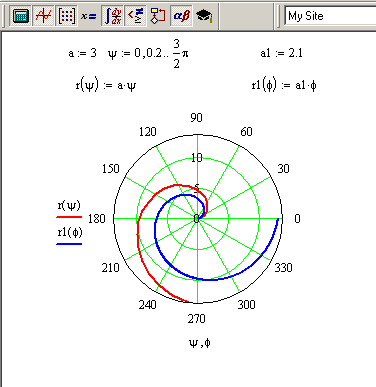This screenshot has height=387, width=376.
Task: Click the r(ψ) legend label
Action: 69,205
